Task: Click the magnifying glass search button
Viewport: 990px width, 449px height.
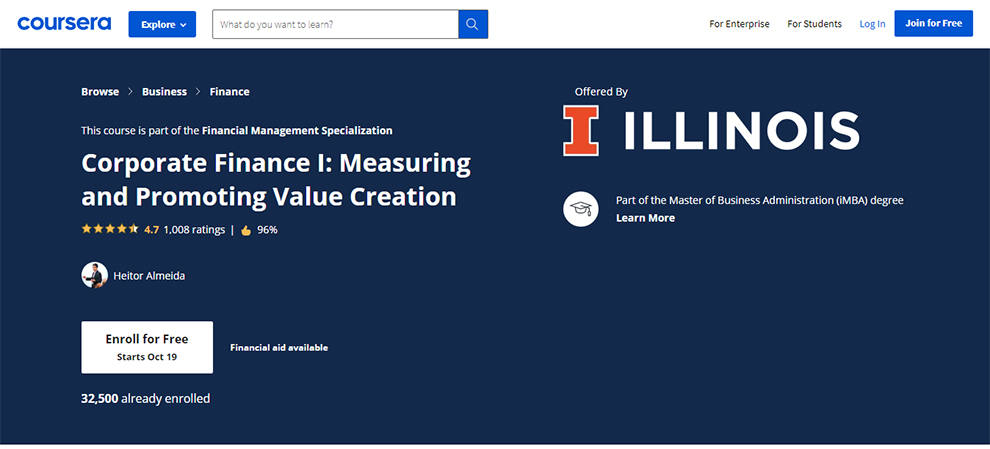Action: click(x=473, y=24)
